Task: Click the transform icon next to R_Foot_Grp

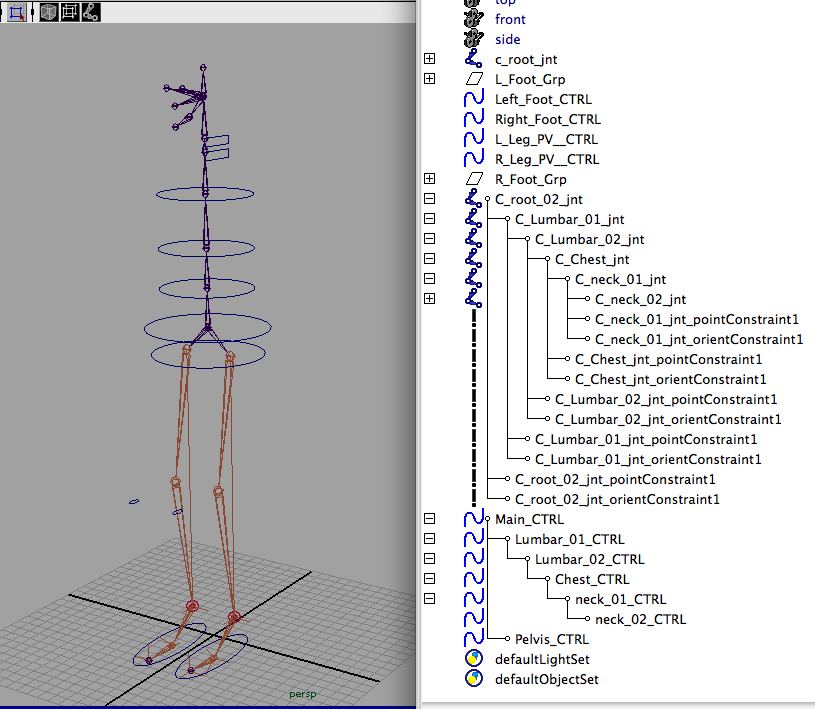Action: click(x=474, y=179)
